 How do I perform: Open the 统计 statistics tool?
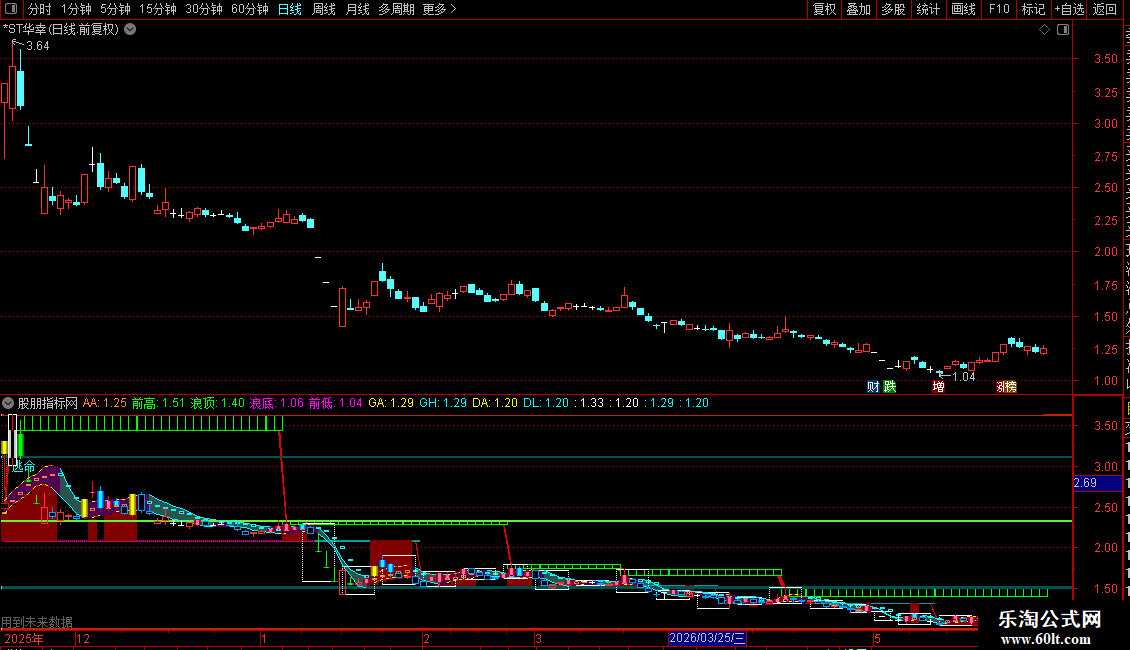click(928, 9)
